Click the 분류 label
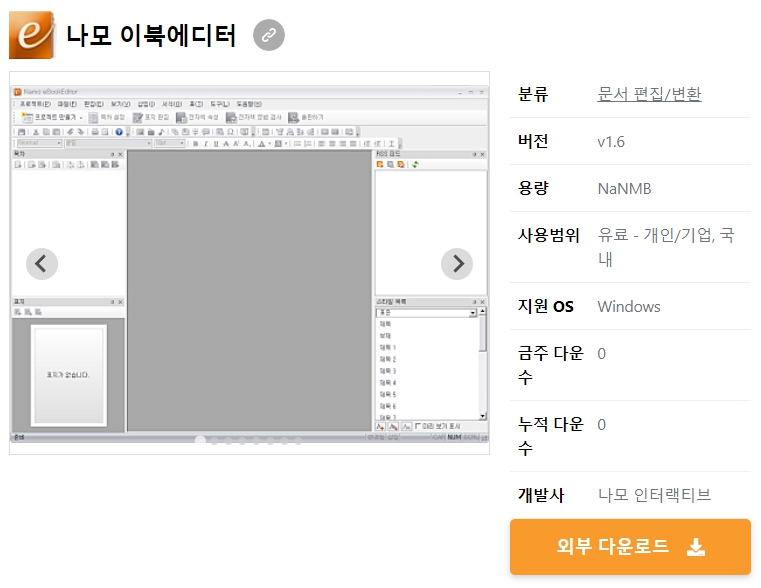This screenshot has width=761, height=588. (x=533, y=94)
